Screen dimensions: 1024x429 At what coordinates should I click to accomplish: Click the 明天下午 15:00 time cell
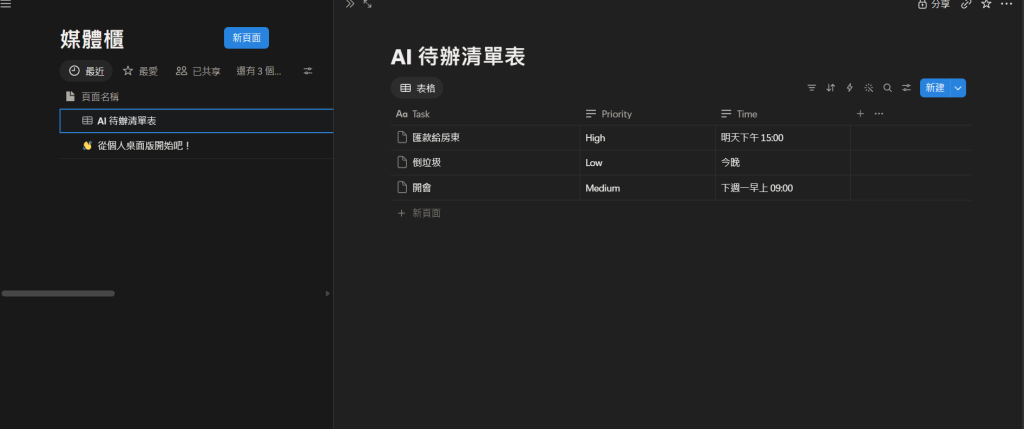[x=783, y=138]
